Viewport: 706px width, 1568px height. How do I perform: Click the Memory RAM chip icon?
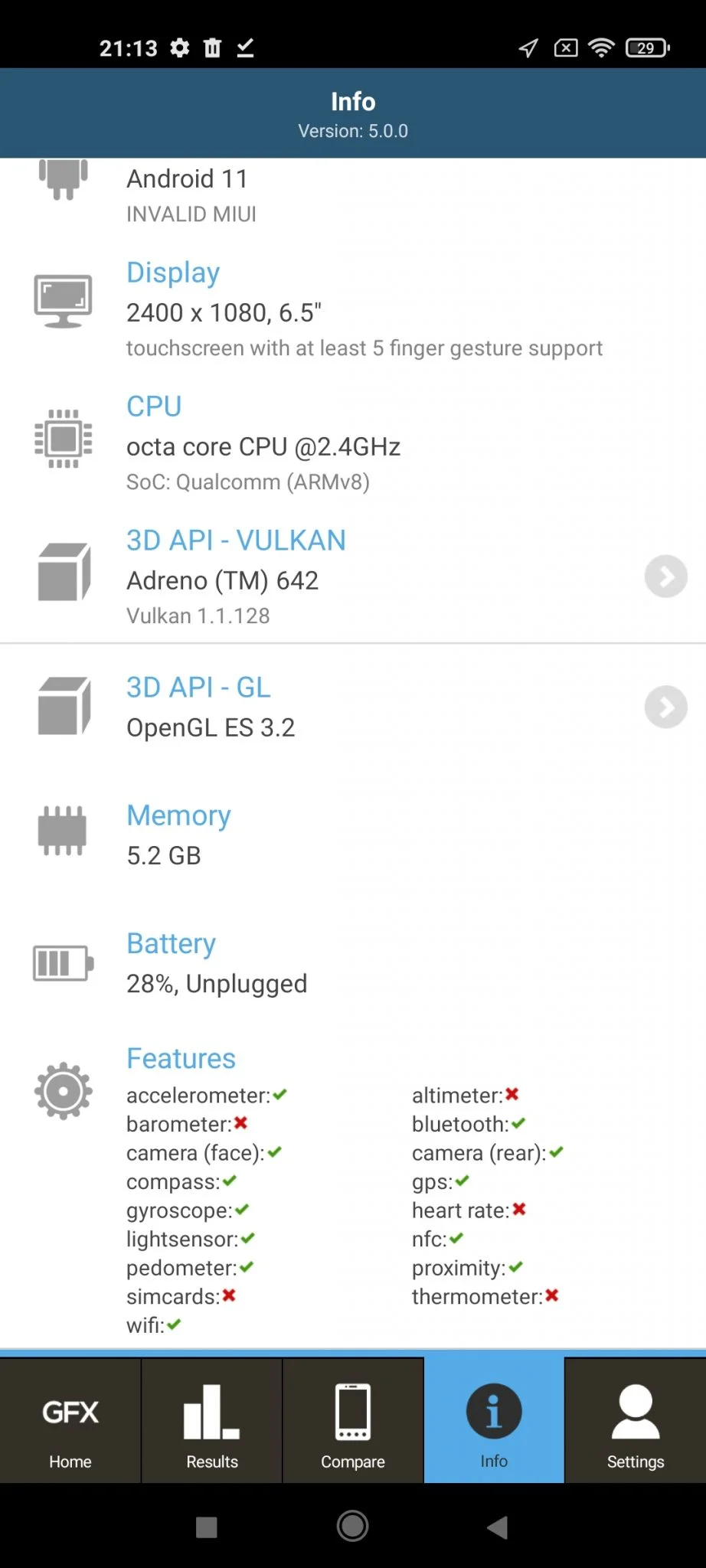62,831
